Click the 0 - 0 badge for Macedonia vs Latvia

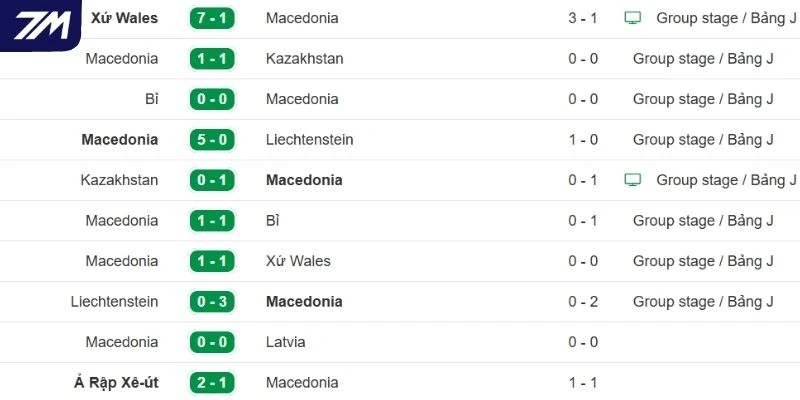(212, 342)
